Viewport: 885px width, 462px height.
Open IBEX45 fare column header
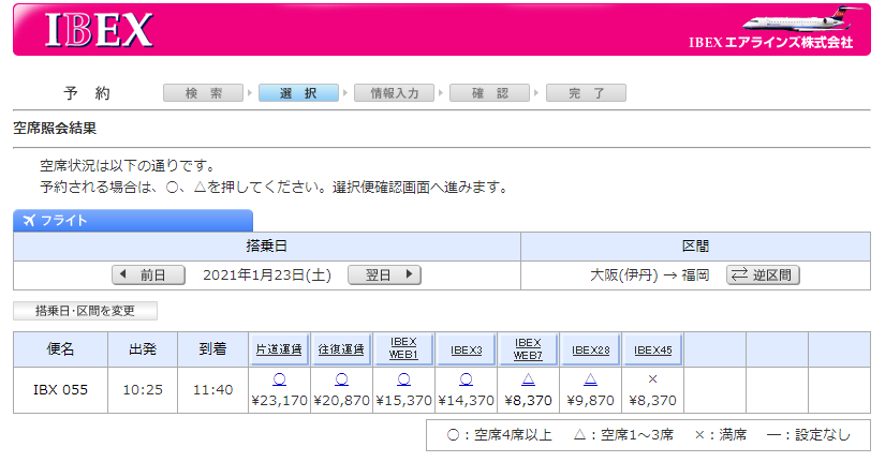[652, 350]
